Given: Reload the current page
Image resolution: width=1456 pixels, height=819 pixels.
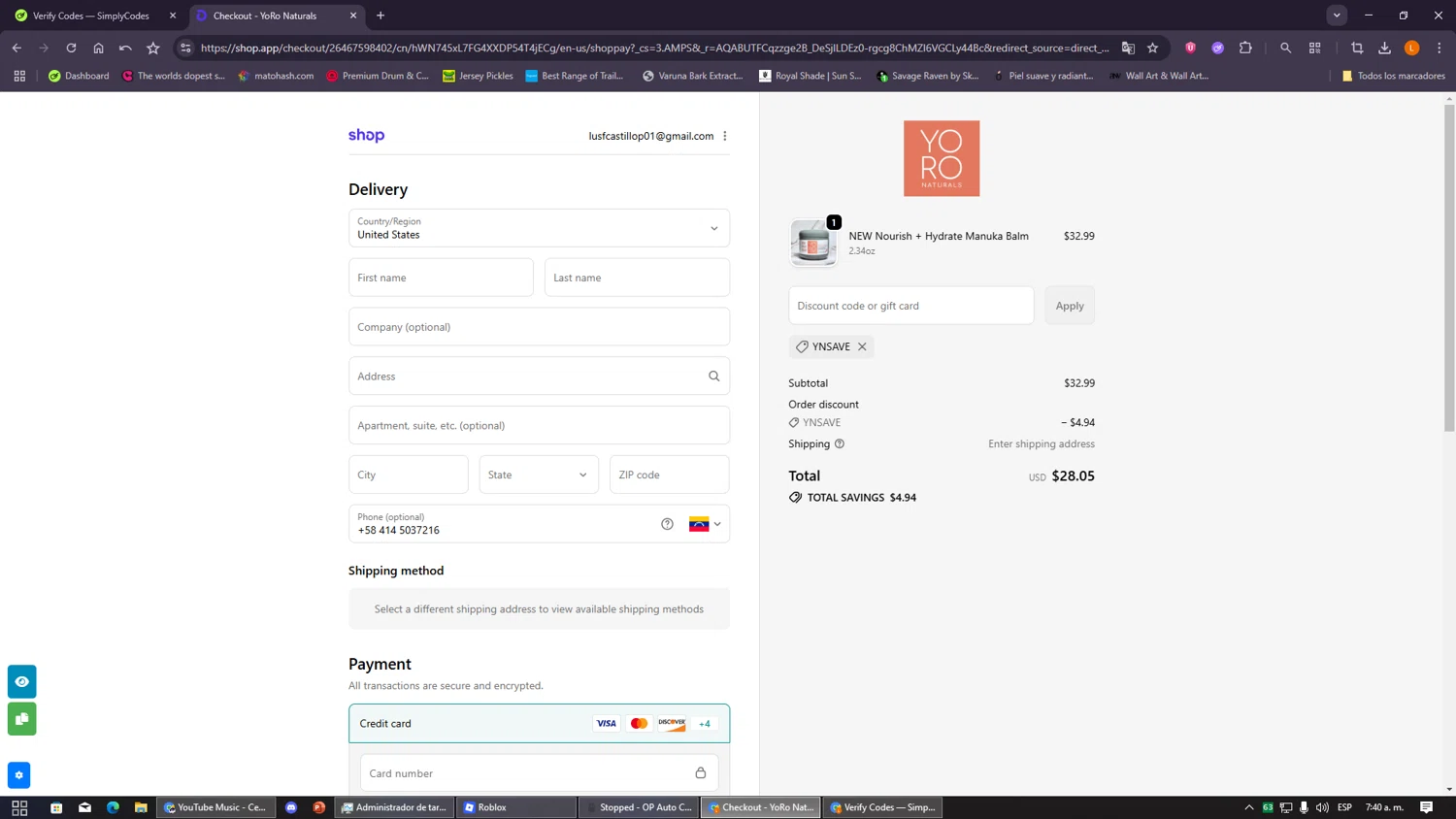Looking at the screenshot, I should click(71, 48).
